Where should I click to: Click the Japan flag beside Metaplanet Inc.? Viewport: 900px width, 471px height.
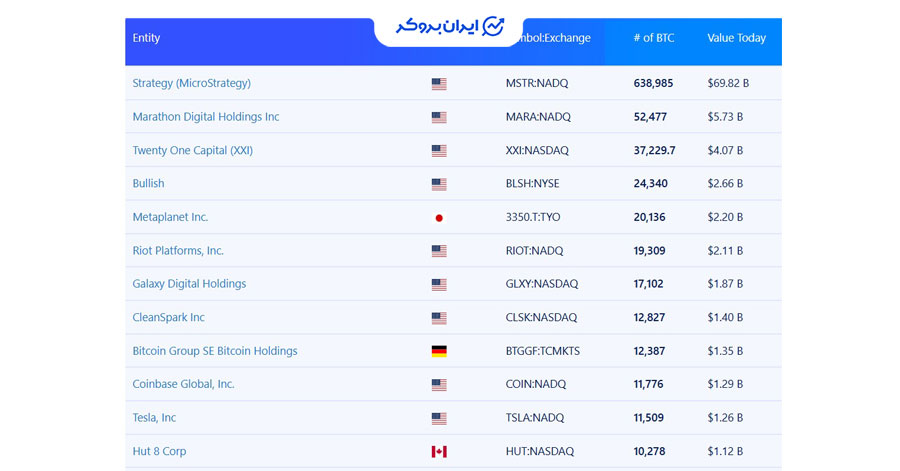point(439,218)
